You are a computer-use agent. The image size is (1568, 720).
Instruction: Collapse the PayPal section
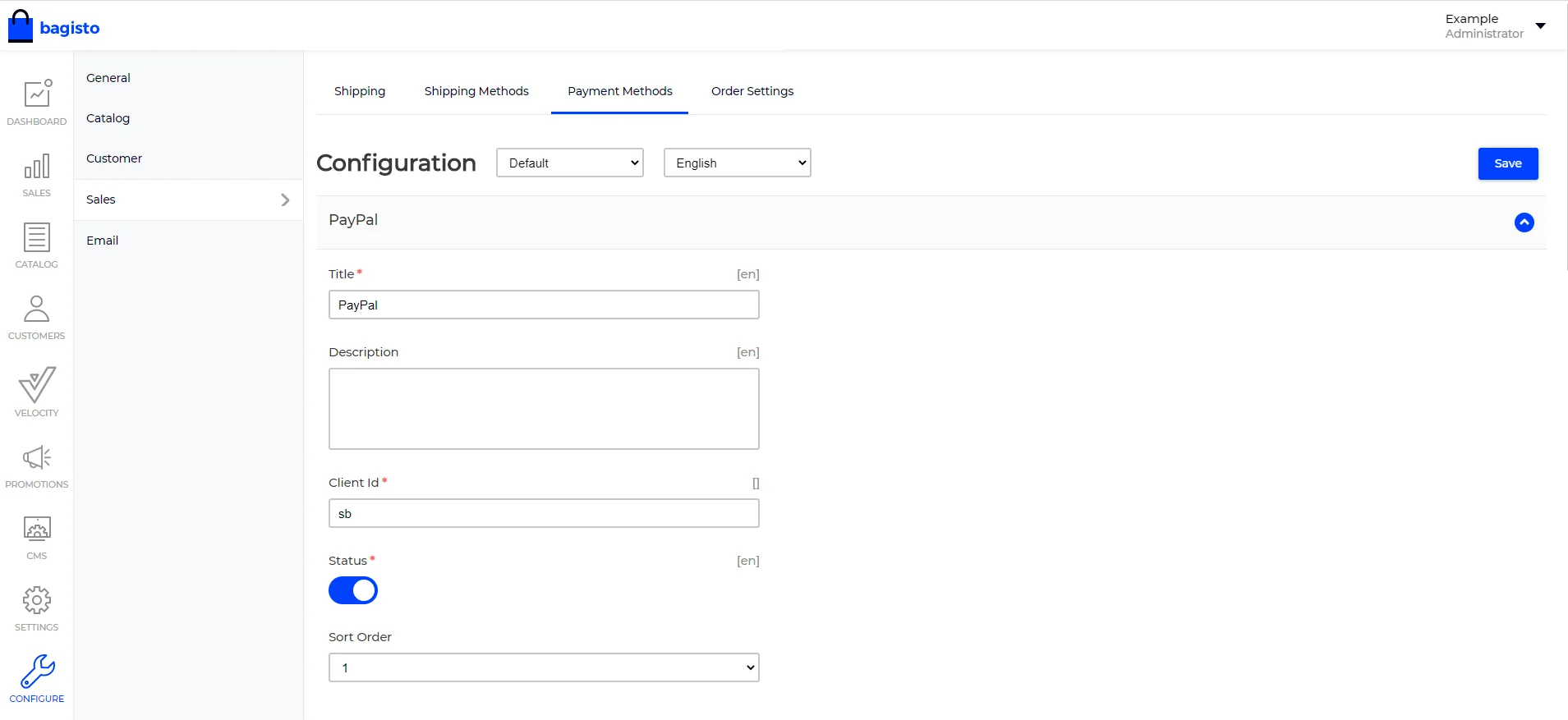[1524, 222]
